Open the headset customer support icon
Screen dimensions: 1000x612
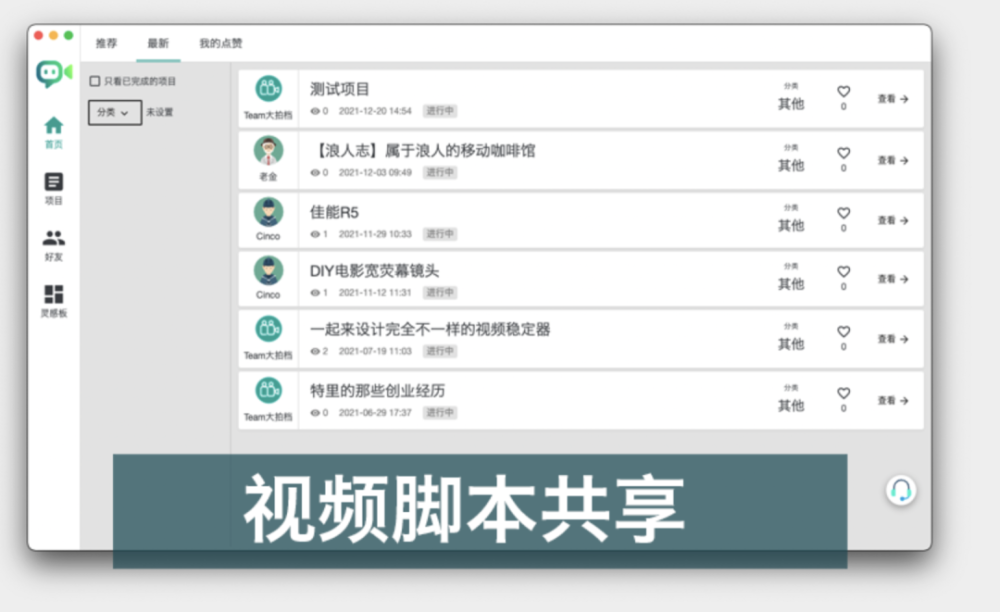901,490
